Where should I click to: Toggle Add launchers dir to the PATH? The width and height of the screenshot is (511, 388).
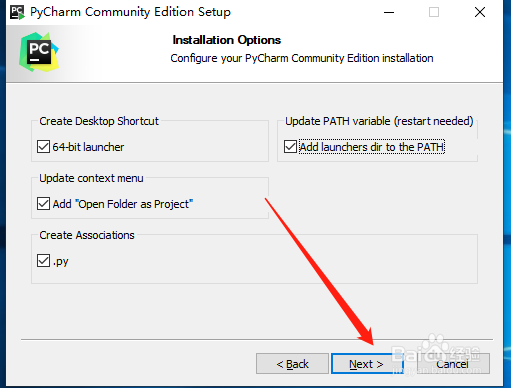(x=290, y=147)
